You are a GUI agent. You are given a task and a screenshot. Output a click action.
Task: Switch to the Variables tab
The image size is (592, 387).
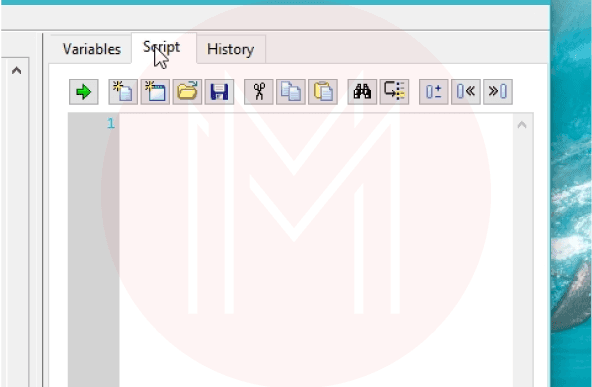point(92,49)
